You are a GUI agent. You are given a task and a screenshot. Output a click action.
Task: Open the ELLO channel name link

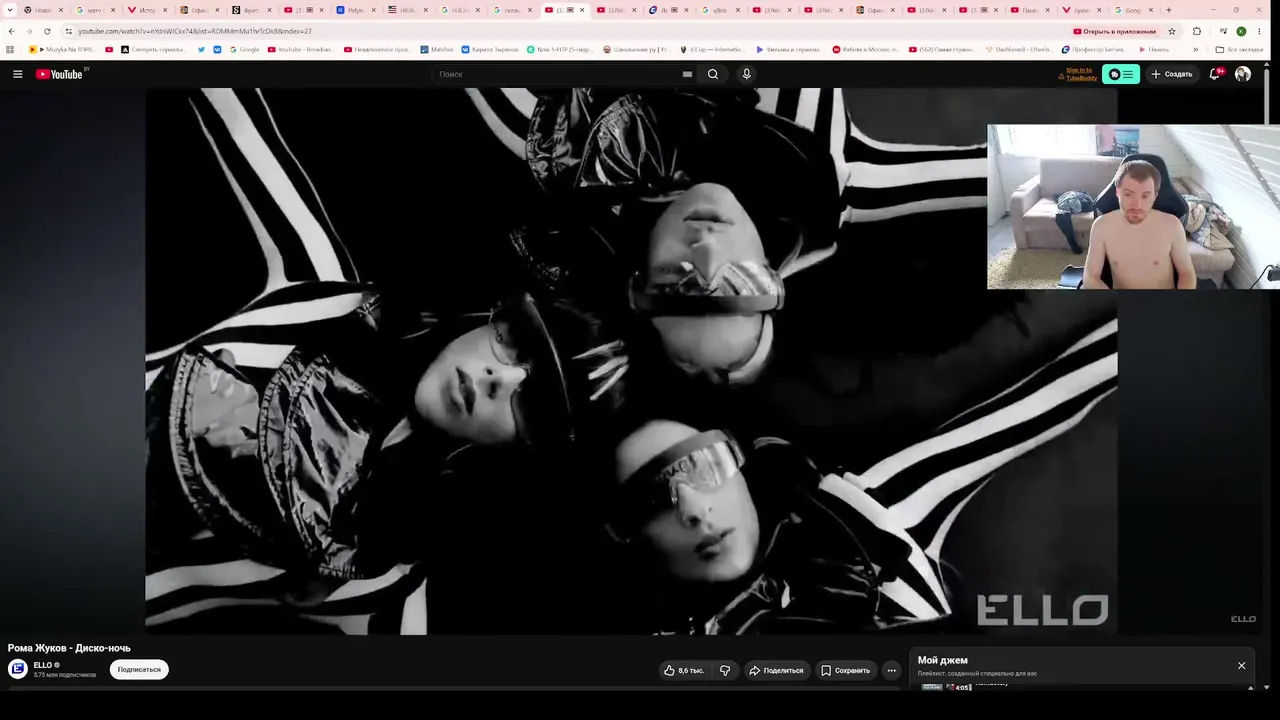coord(43,665)
